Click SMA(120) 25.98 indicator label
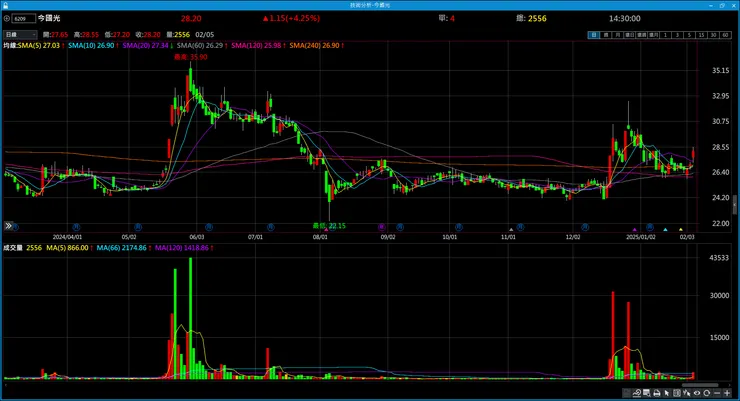Image resolution: width=740 pixels, height=401 pixels. point(258,45)
